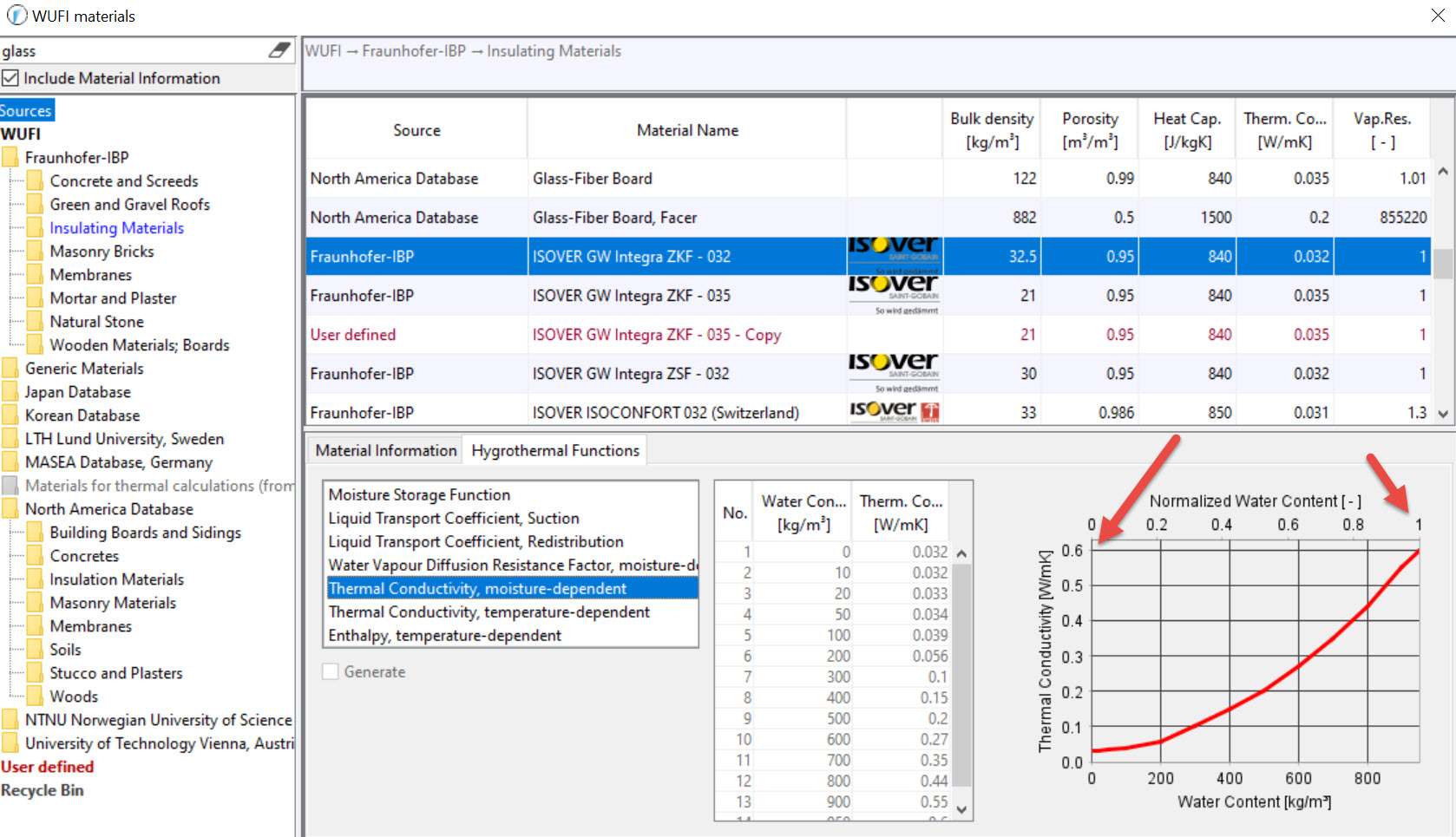The width and height of the screenshot is (1456, 837).
Task: Sort table by Bulk density column header
Action: (x=991, y=130)
